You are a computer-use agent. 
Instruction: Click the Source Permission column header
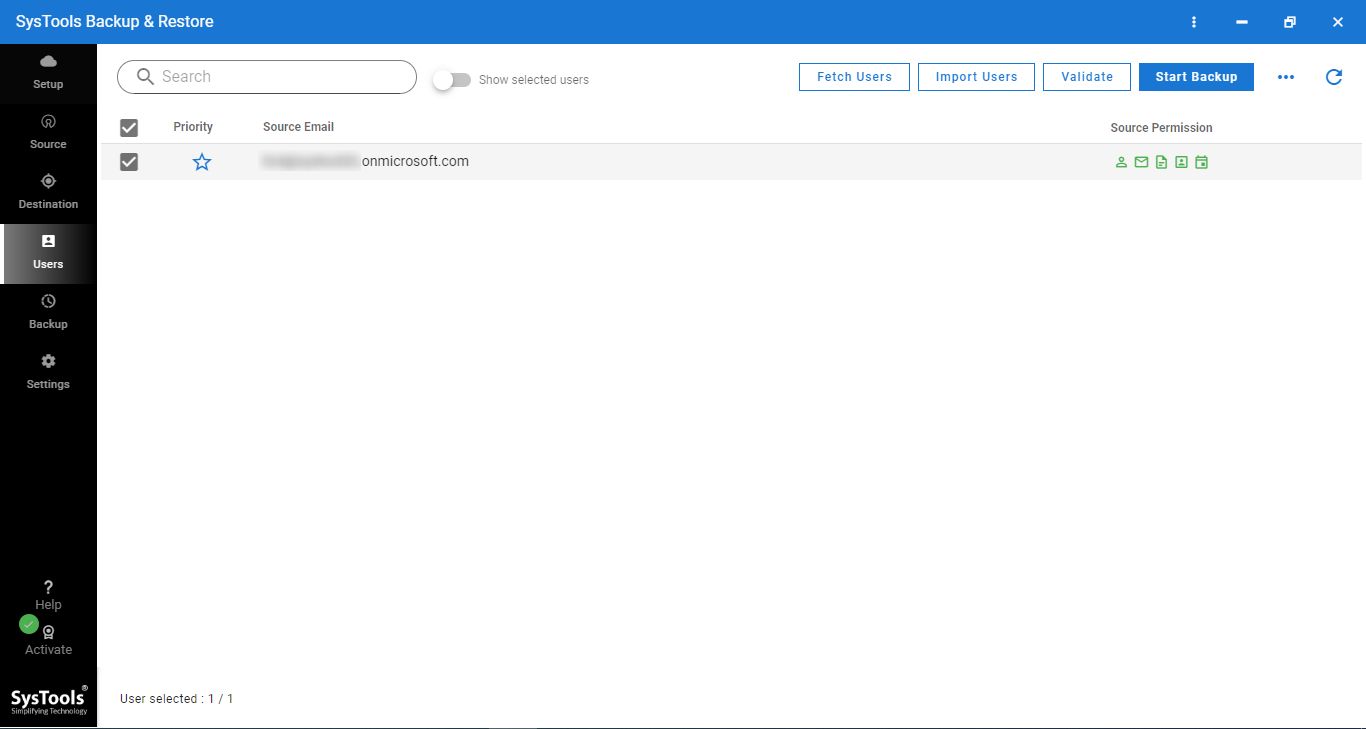pos(1161,128)
